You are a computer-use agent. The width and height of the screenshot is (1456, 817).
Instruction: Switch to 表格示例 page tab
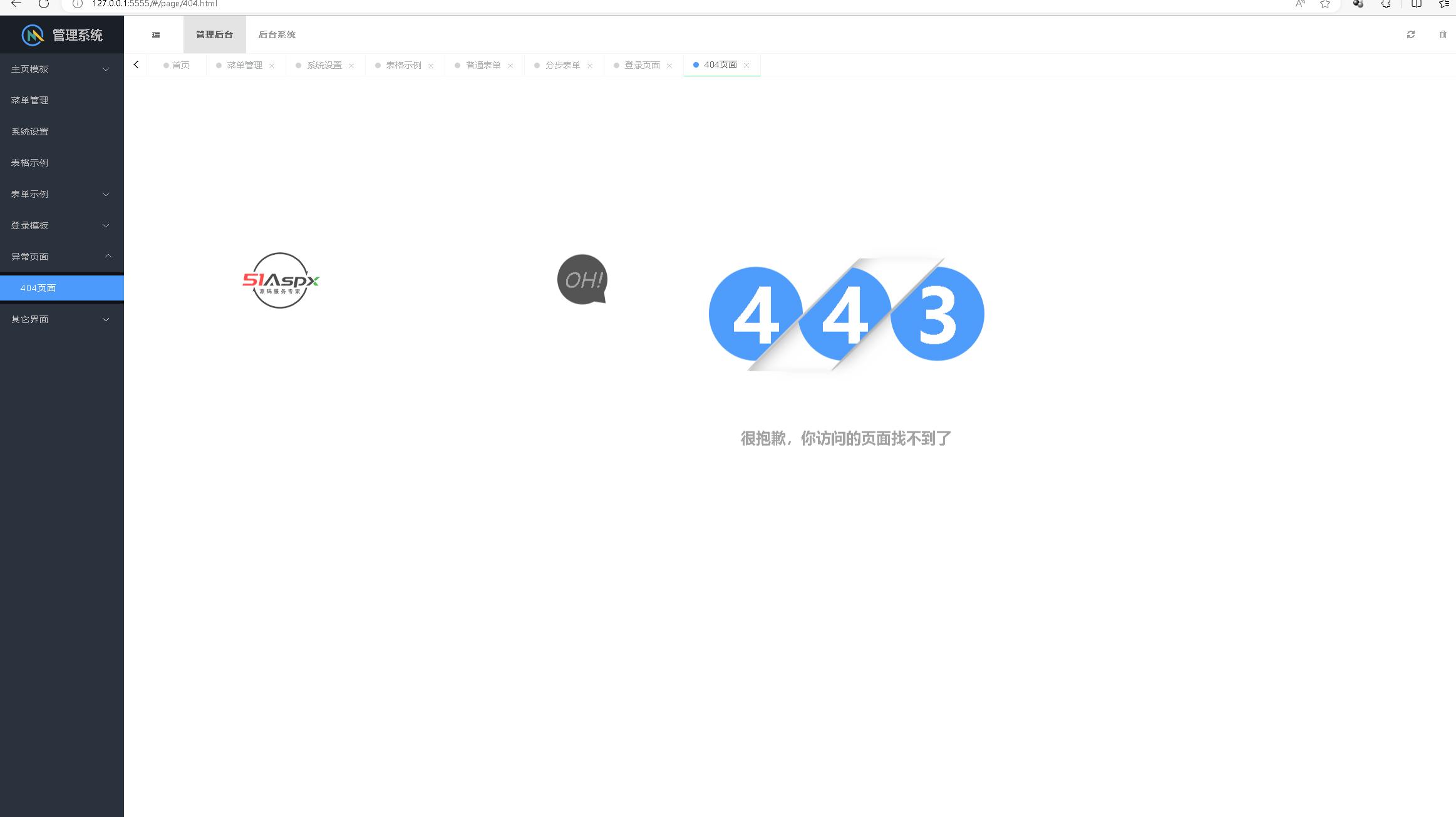[403, 65]
